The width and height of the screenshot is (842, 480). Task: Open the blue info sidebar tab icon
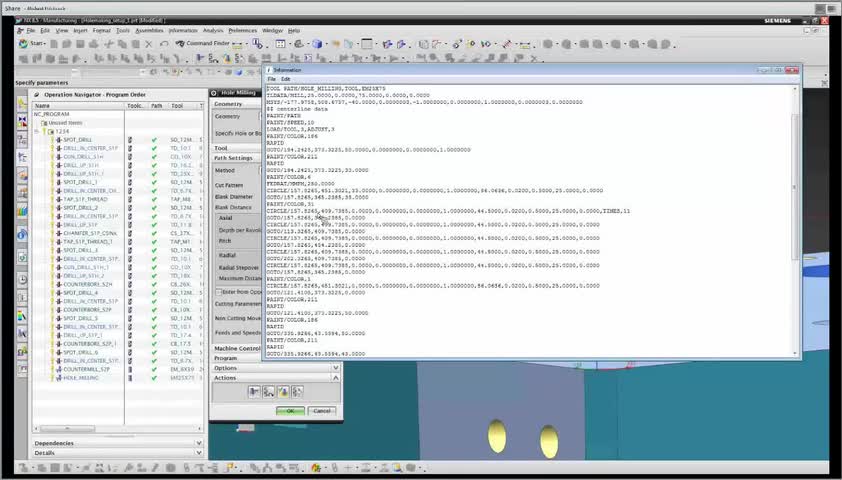pos(22,235)
